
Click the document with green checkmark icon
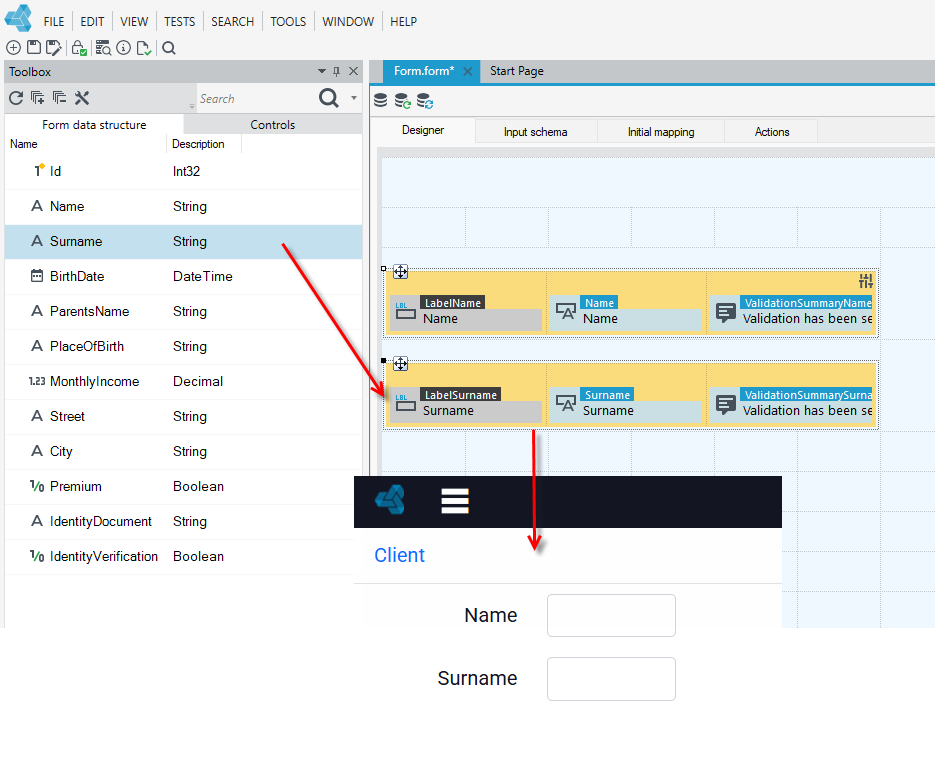click(x=144, y=48)
